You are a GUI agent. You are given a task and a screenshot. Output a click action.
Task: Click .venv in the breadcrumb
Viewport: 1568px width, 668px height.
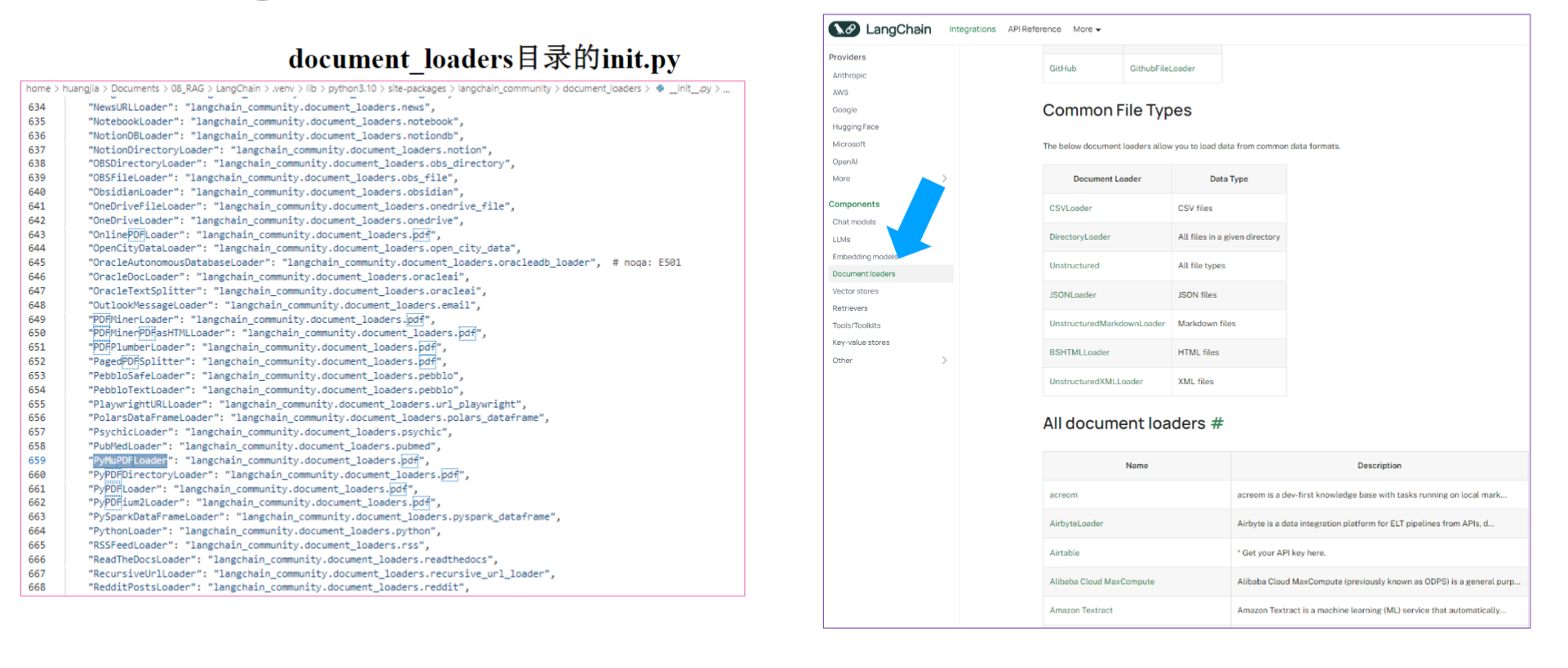[283, 88]
